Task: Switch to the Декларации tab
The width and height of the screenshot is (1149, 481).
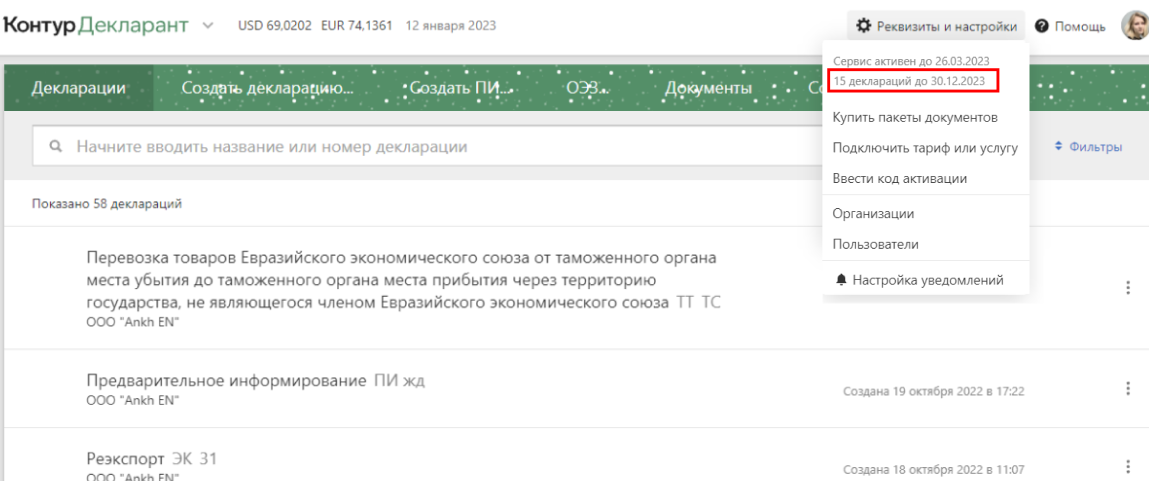Action: point(78,88)
